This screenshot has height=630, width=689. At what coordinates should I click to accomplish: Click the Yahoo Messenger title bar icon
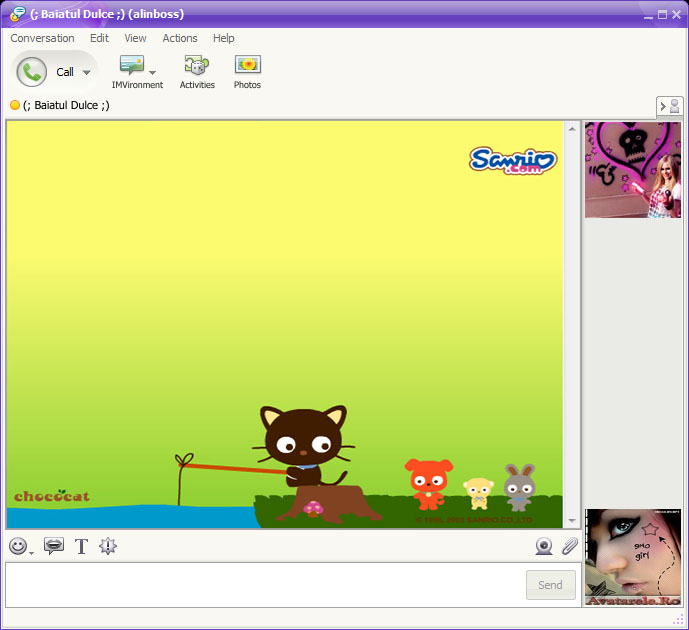[x=18, y=14]
